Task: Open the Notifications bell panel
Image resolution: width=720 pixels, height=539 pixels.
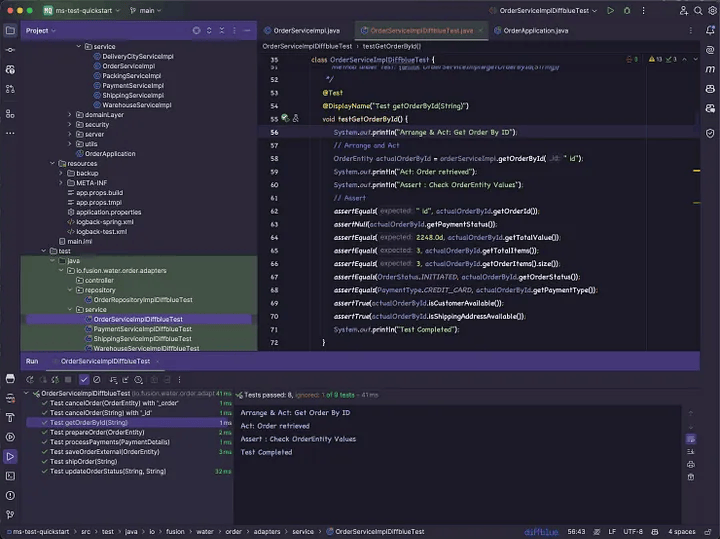Action: pos(708,31)
